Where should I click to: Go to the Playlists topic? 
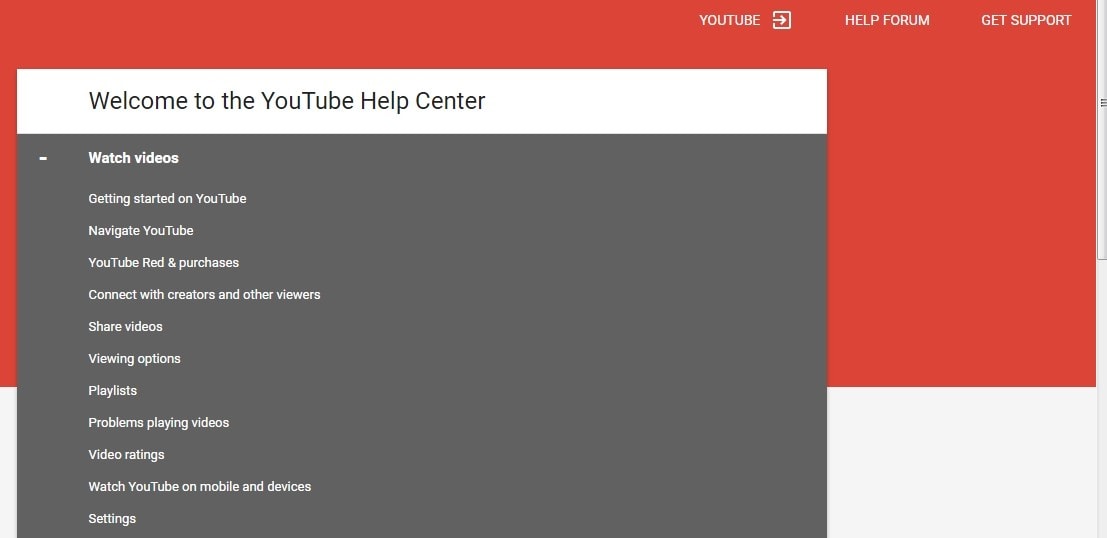click(112, 390)
